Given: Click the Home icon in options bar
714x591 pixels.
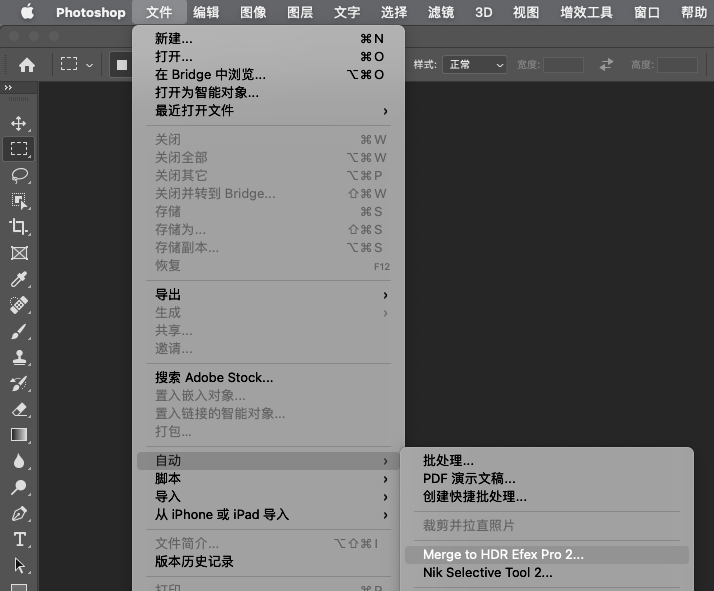Looking at the screenshot, I should coord(27,65).
